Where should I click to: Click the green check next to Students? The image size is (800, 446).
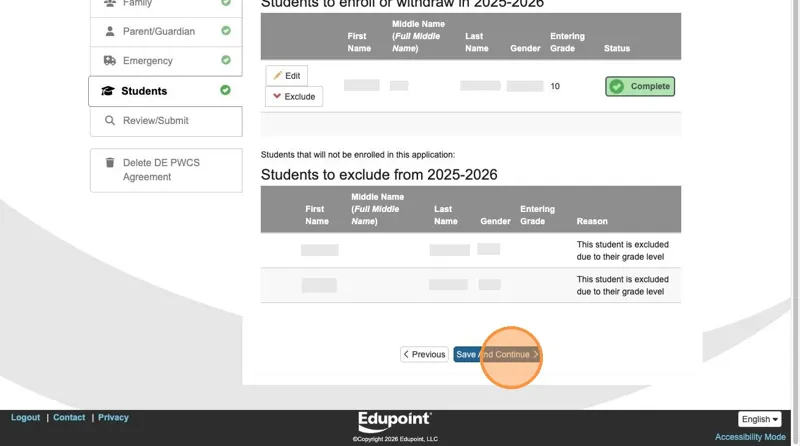(x=225, y=90)
